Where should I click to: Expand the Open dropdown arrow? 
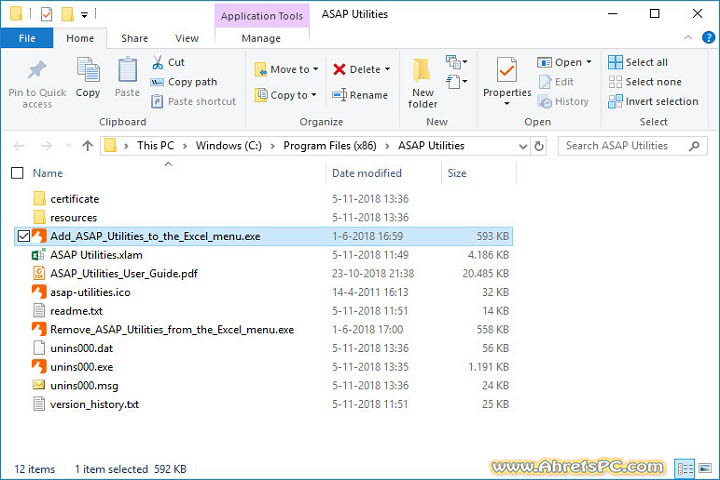pyautogui.click(x=589, y=62)
